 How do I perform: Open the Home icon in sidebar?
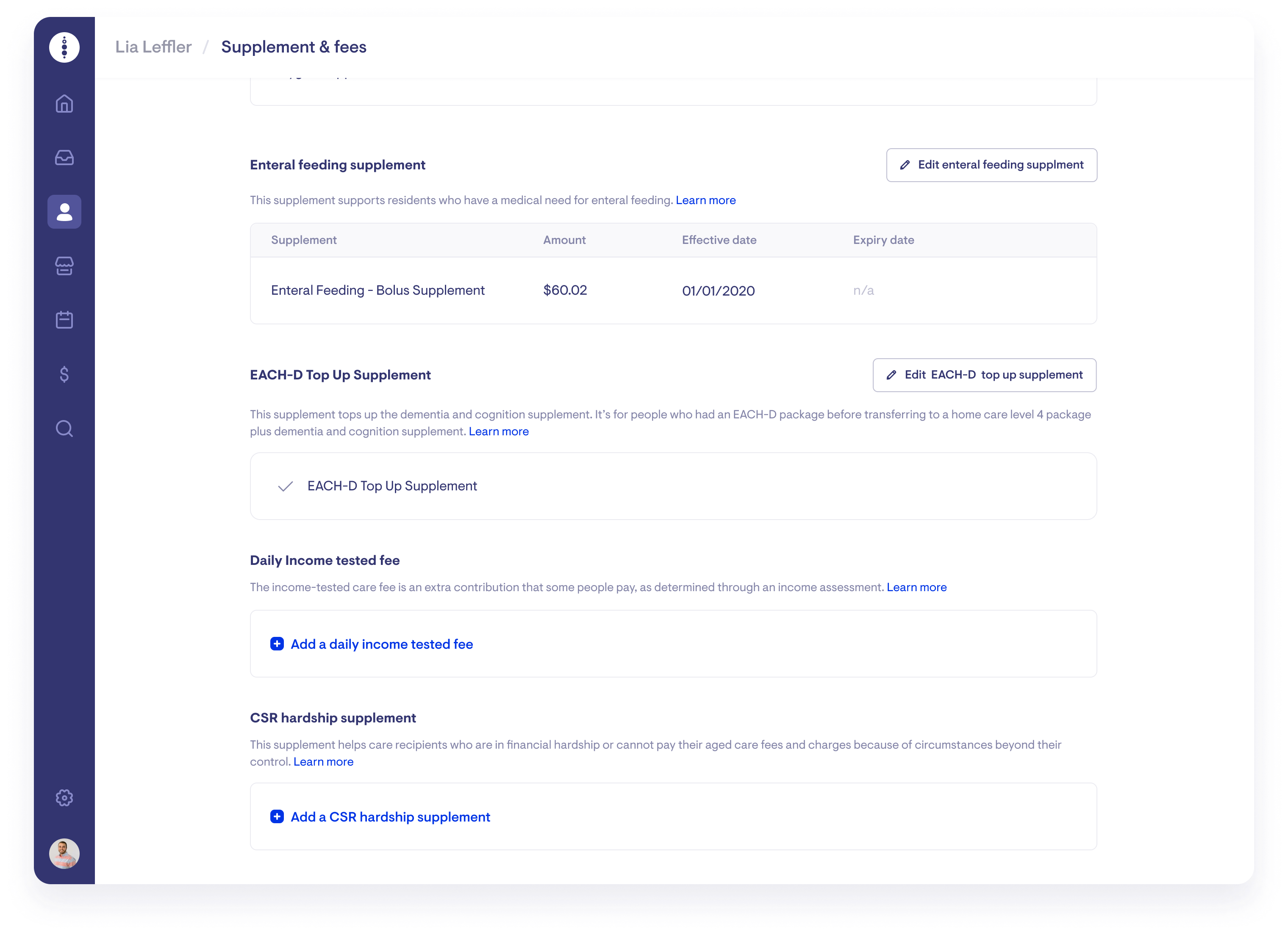point(64,104)
